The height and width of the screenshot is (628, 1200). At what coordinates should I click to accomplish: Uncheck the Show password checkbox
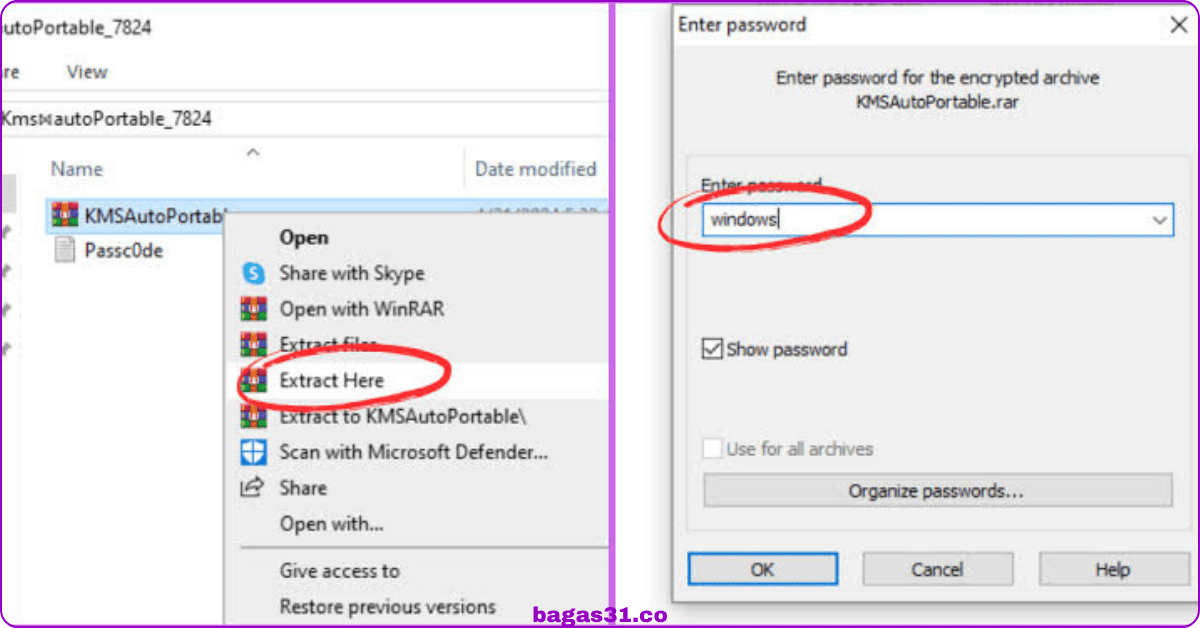(712, 349)
